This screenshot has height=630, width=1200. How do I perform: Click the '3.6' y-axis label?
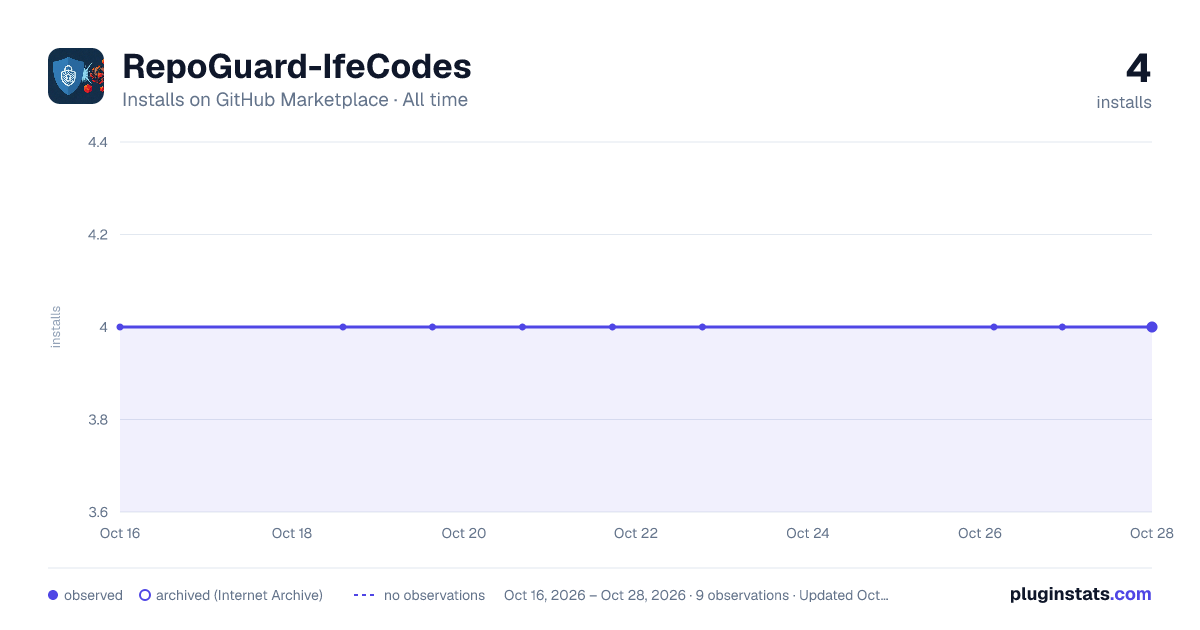tap(98, 512)
